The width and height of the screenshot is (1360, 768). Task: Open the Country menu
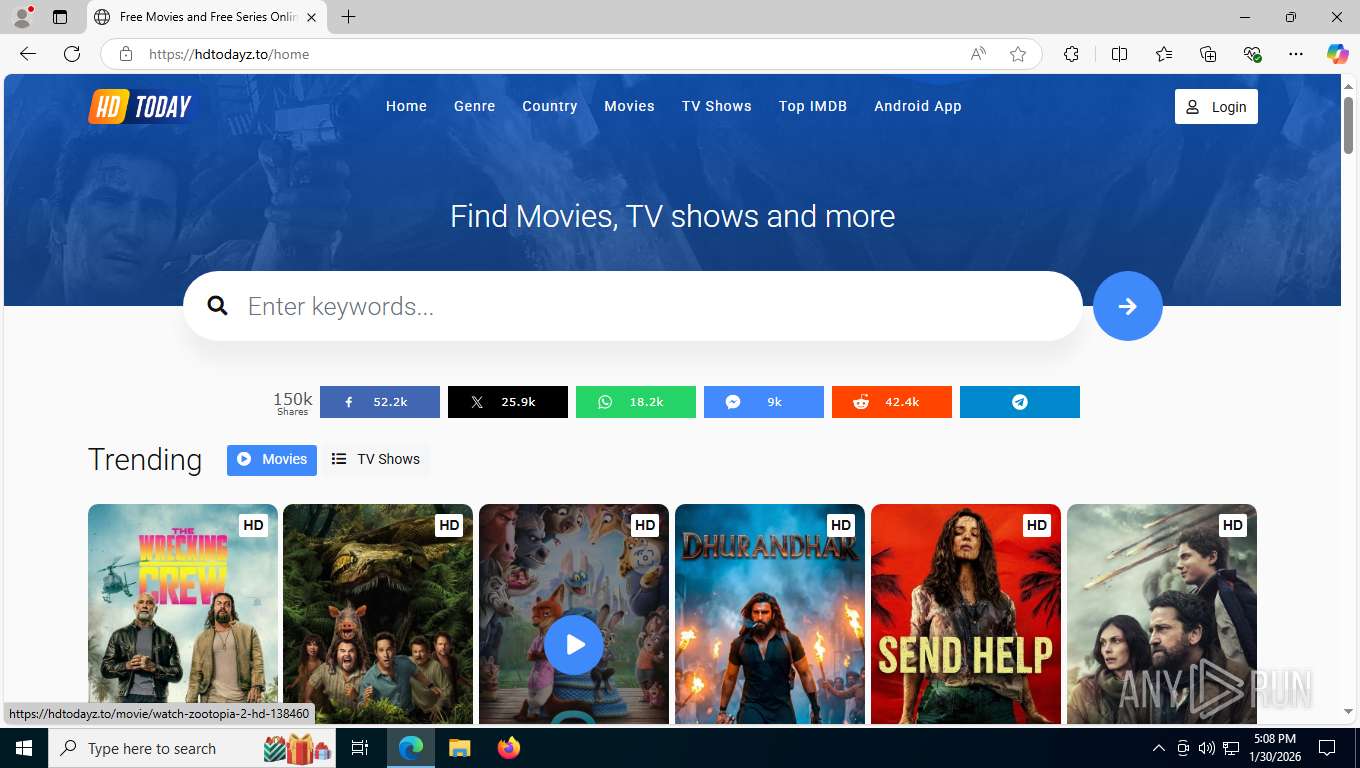pos(550,106)
